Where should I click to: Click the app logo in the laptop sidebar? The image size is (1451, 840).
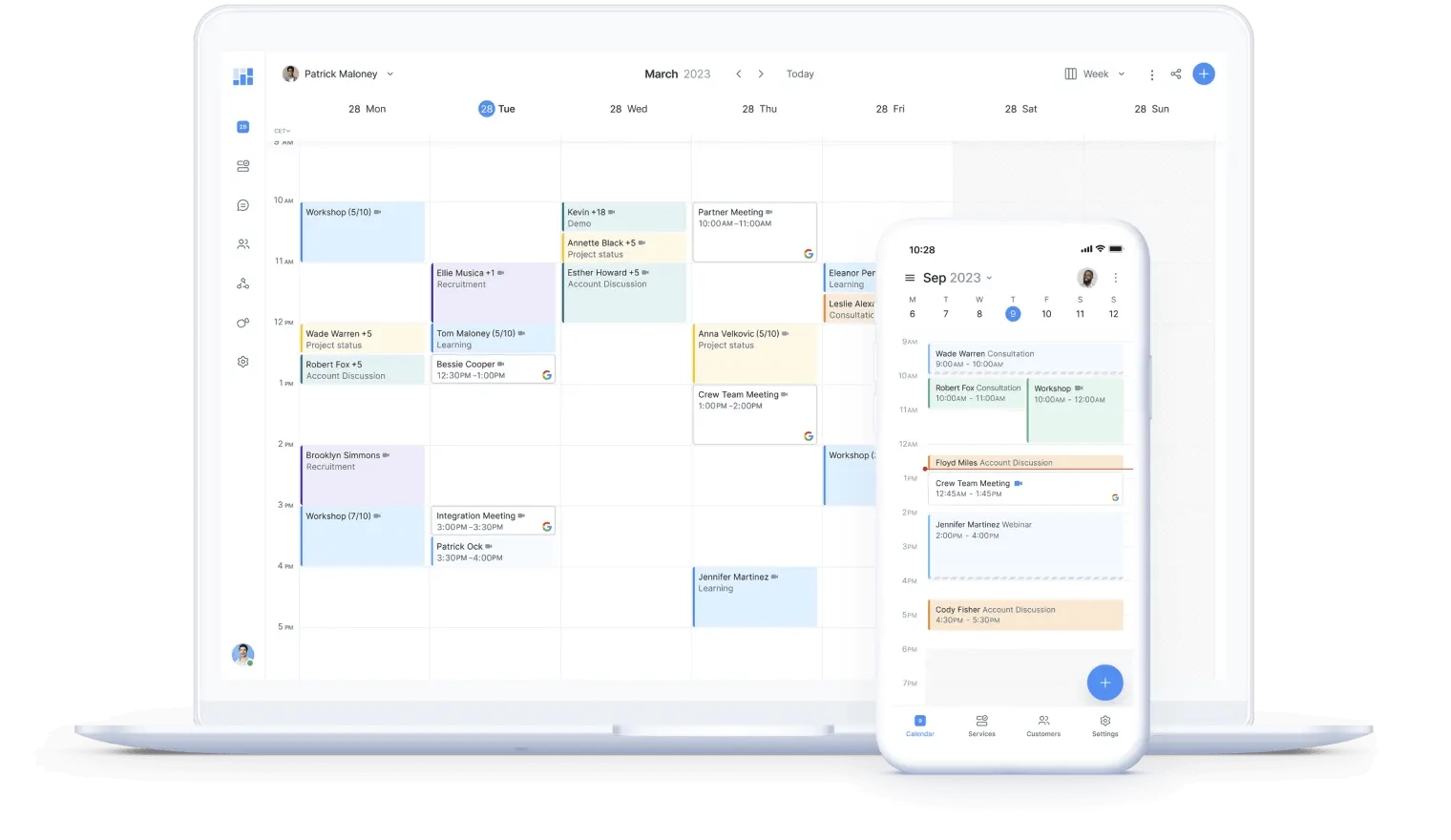pyautogui.click(x=242, y=76)
